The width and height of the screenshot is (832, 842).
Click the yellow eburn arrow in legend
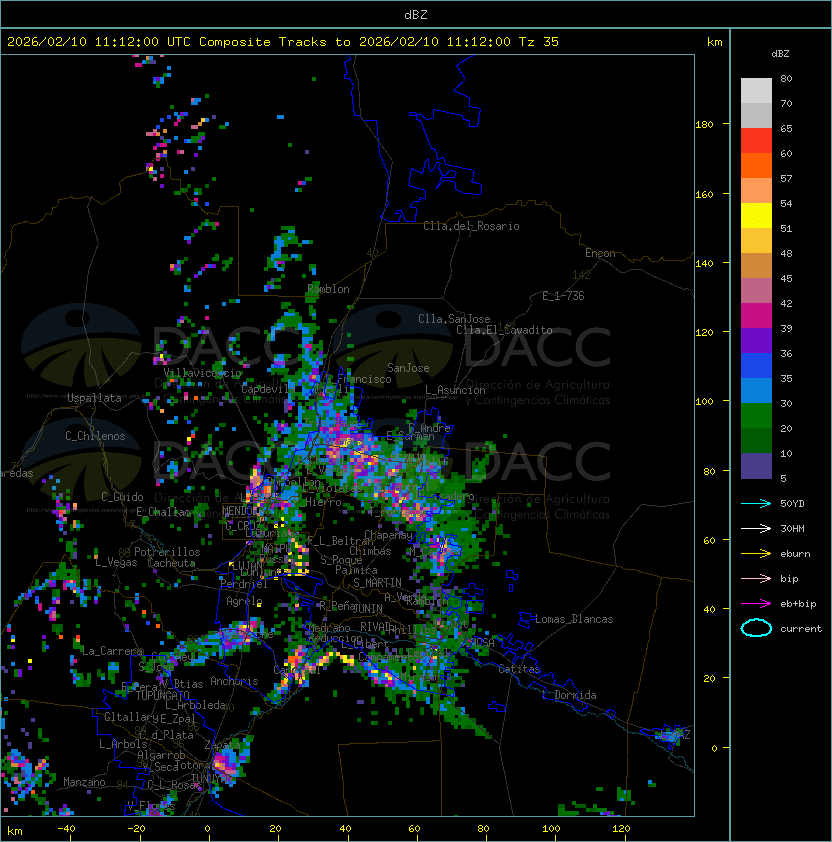click(756, 554)
